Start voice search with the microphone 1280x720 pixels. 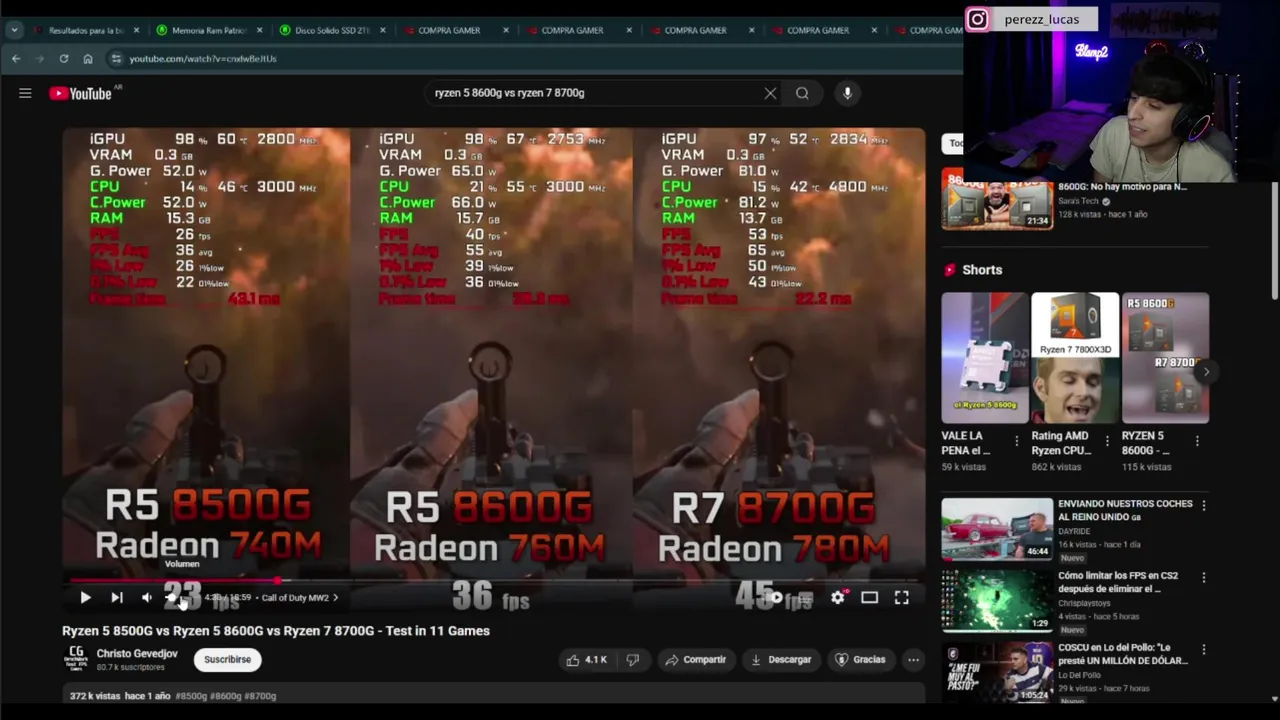(x=847, y=93)
